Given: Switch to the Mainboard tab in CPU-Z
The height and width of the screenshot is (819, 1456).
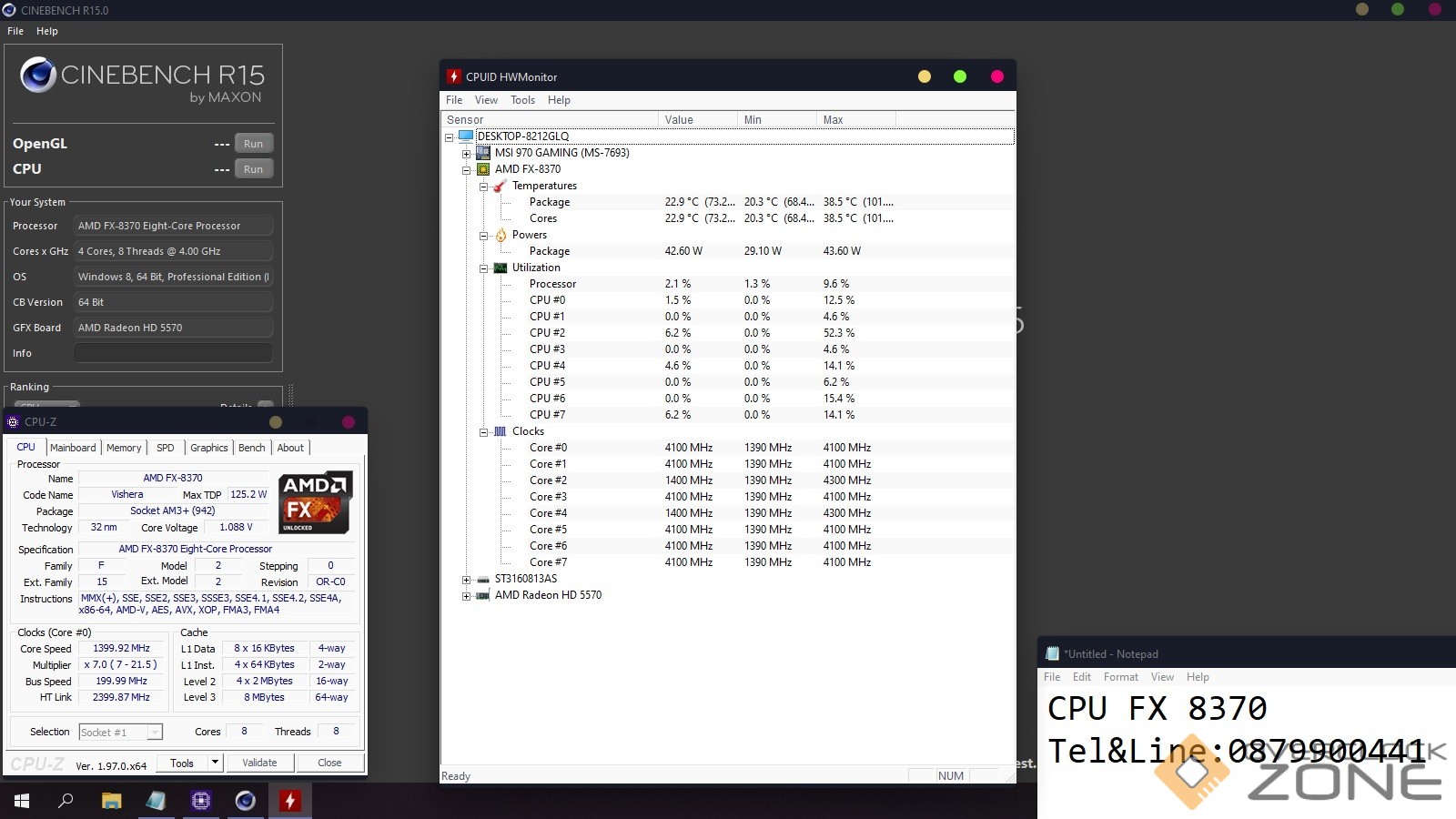Looking at the screenshot, I should pyautogui.click(x=73, y=448).
